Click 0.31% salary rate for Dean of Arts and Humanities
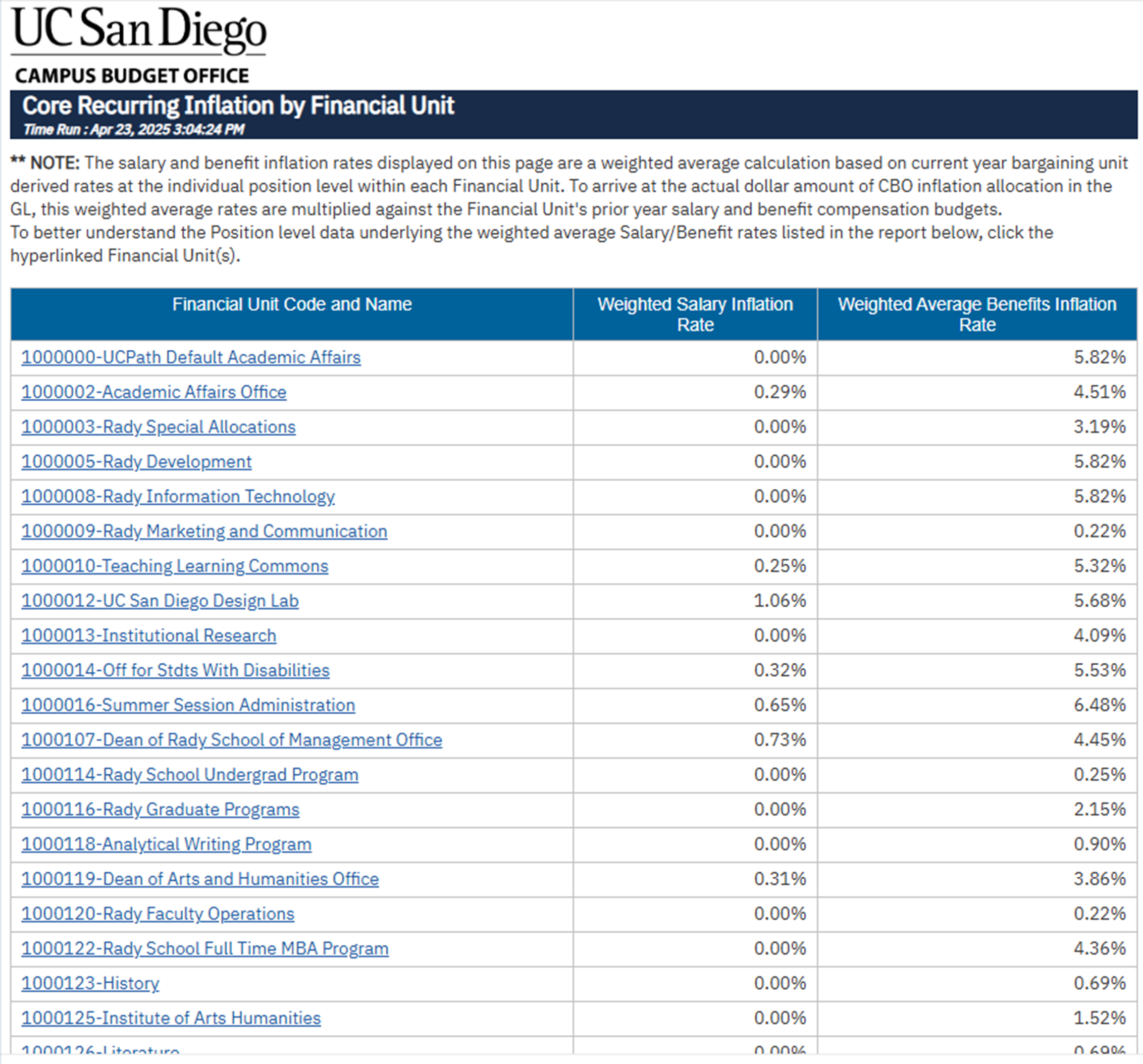This screenshot has height=1064, width=1143. pyautogui.click(x=780, y=879)
